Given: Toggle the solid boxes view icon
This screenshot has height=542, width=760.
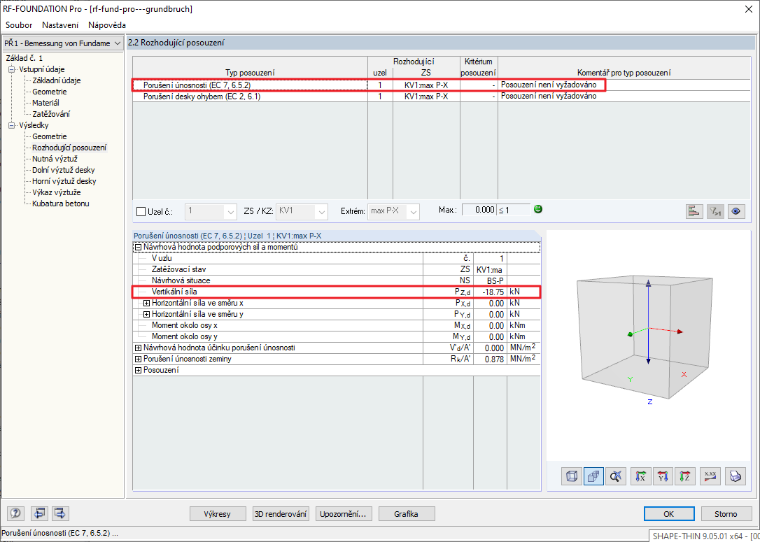Looking at the screenshot, I should (x=594, y=476).
